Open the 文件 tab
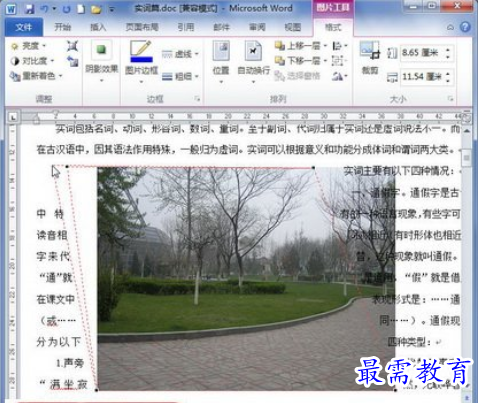Viewport: 479px width, 403px height. 24,27
